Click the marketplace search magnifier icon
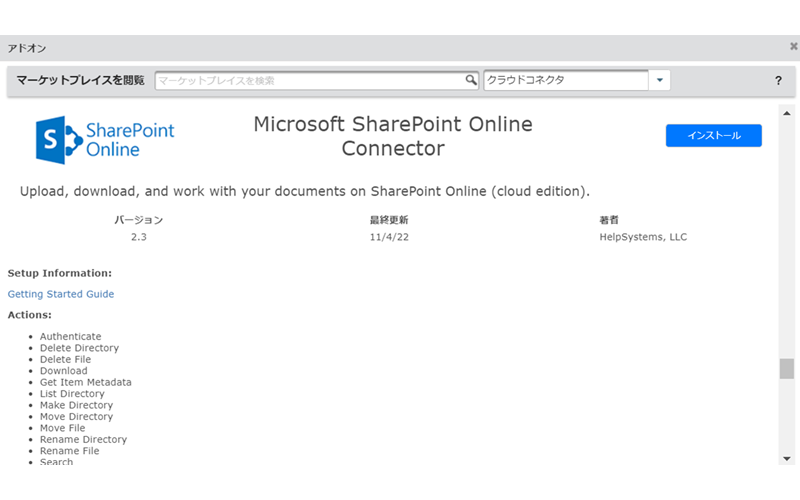Screen dimensions: 800x500 point(471,80)
